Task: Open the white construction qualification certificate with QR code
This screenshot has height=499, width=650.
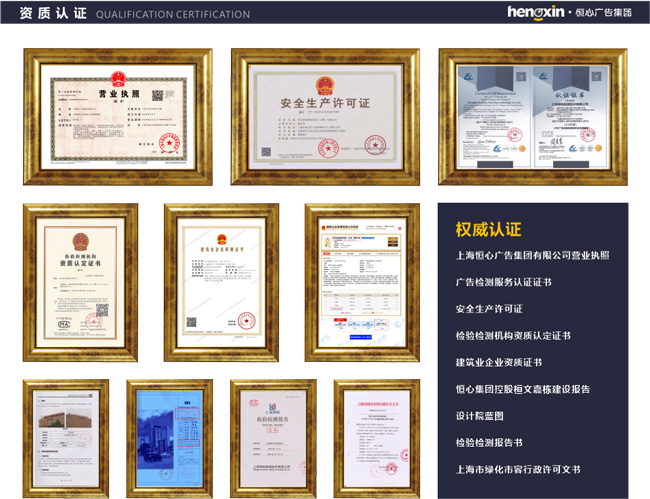Action: tap(221, 283)
